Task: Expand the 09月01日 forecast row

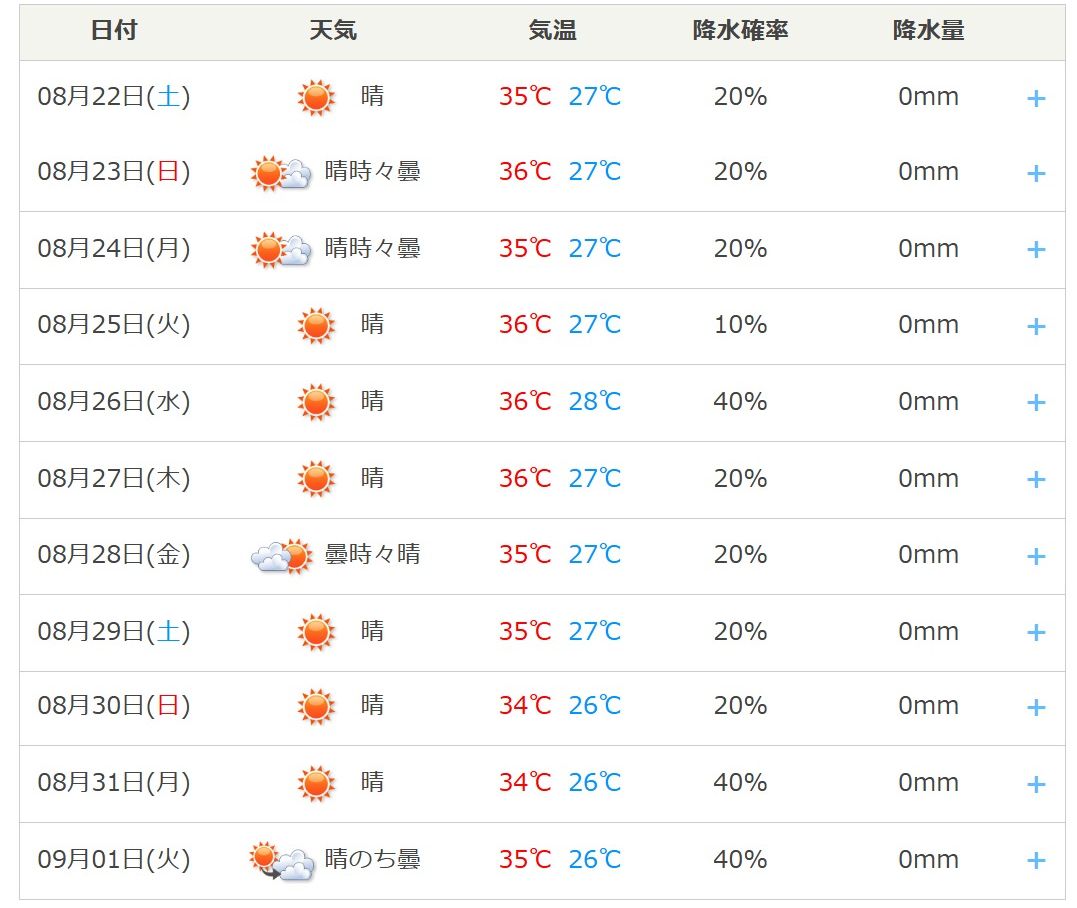Action: pos(1036,860)
